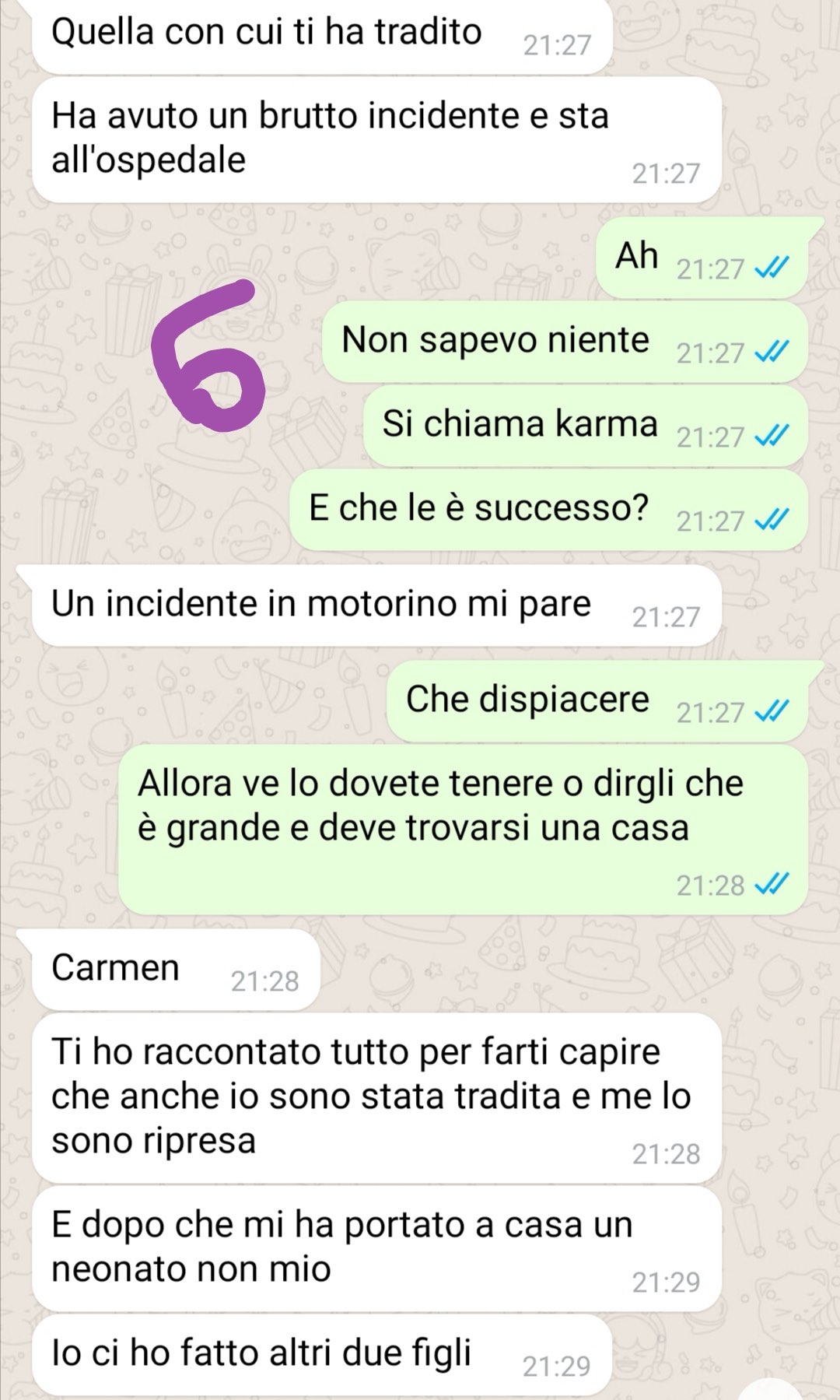840x1400 pixels.
Task: Select the 'Carmen' message bubble
Action: [x=176, y=970]
